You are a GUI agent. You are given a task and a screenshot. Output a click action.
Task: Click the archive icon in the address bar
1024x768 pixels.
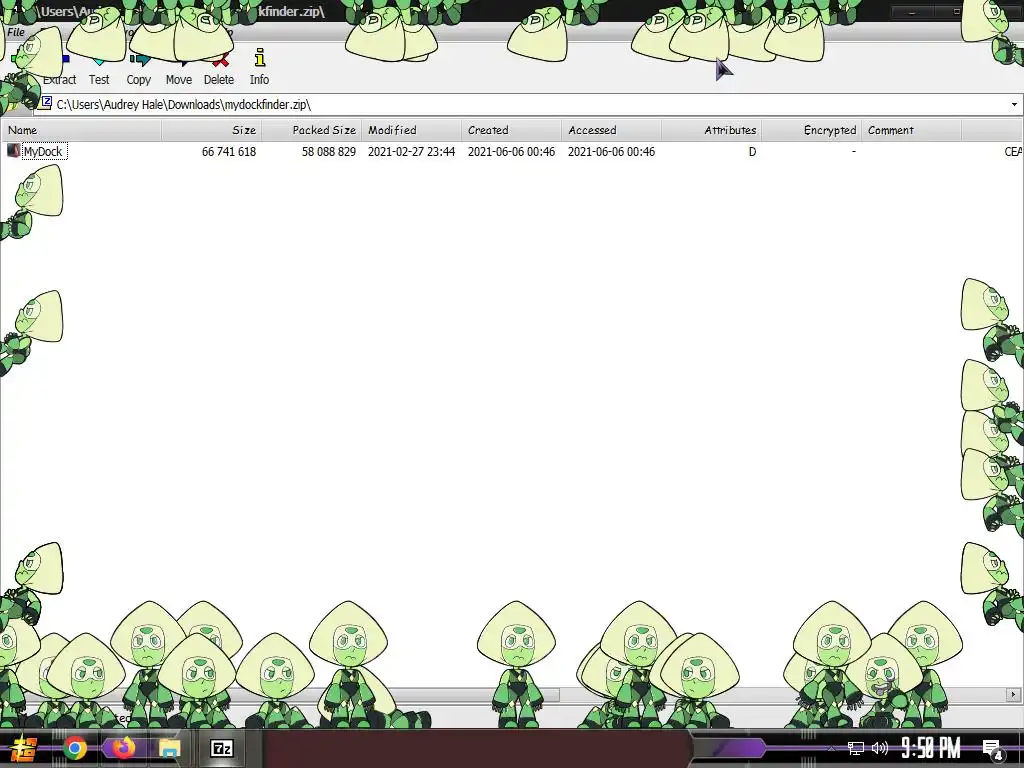coord(46,103)
